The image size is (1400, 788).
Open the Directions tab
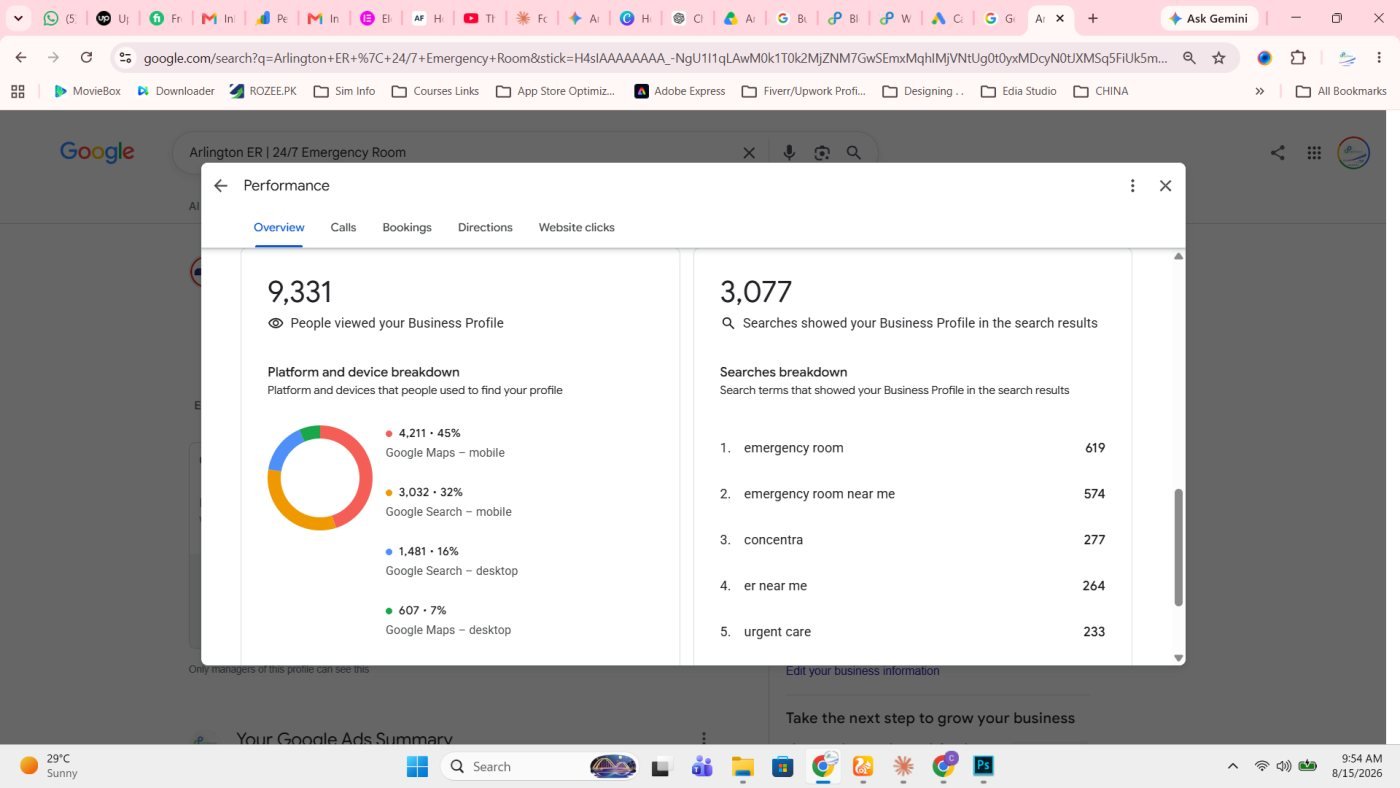point(485,227)
